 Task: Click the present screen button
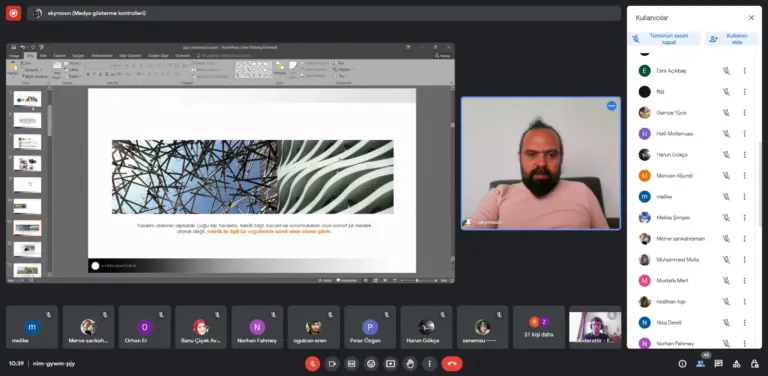pyautogui.click(x=390, y=364)
